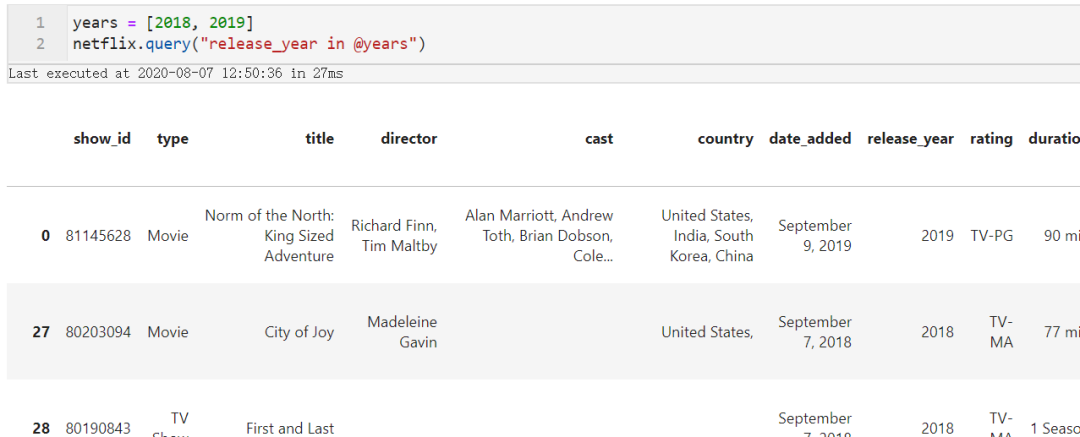Click the cast column header
This screenshot has height=437, width=1080.
tap(599, 139)
